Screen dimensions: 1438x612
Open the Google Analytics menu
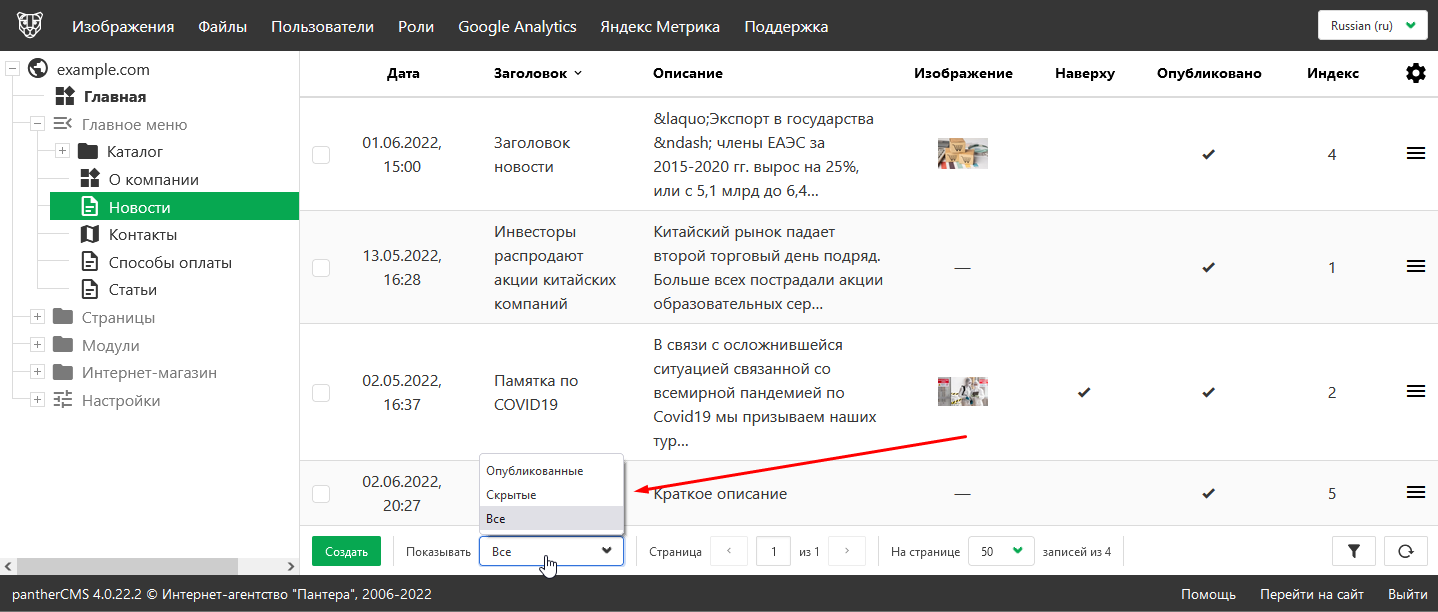[x=517, y=27]
